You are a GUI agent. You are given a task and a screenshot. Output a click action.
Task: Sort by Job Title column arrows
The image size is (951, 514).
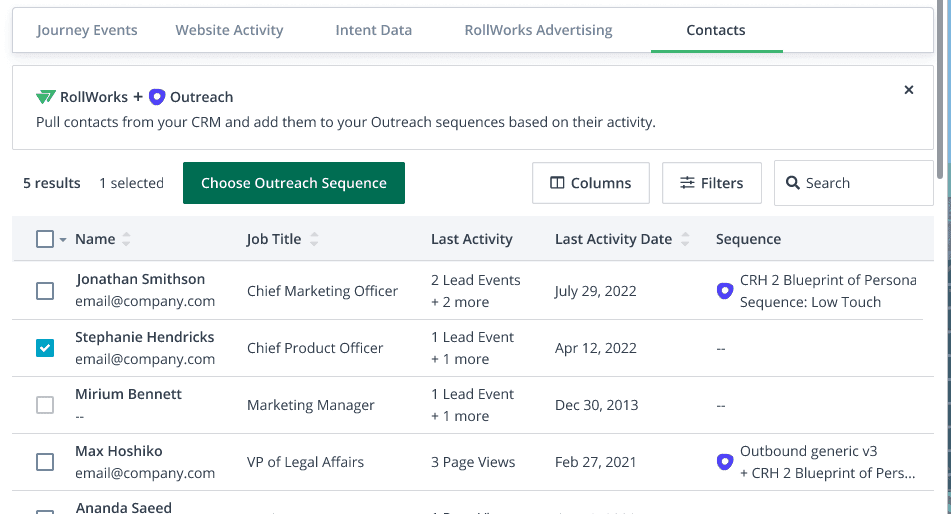(314, 240)
